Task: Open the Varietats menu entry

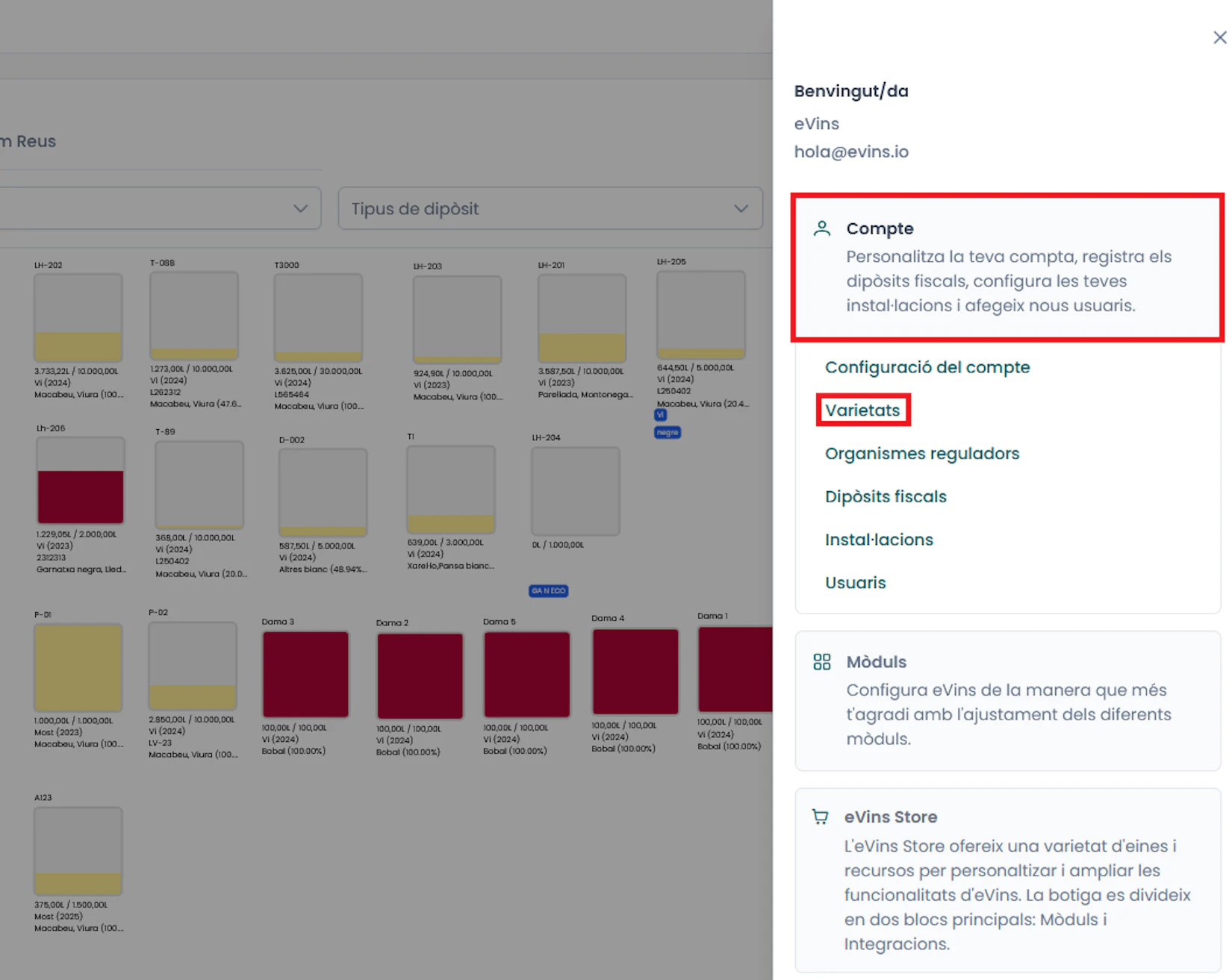Action: [x=862, y=411]
